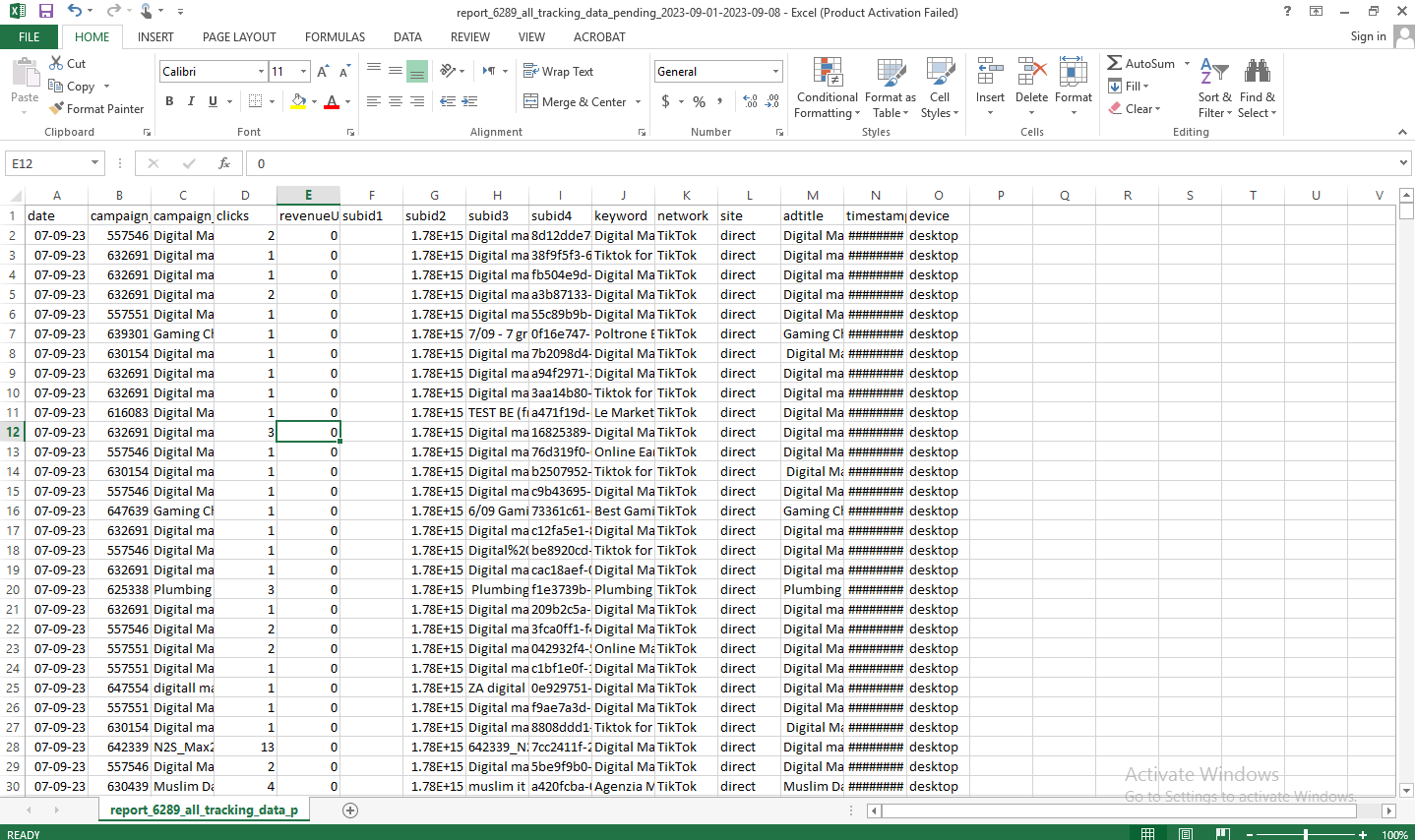
Task: Click the formula bar input
Action: (x=822, y=163)
